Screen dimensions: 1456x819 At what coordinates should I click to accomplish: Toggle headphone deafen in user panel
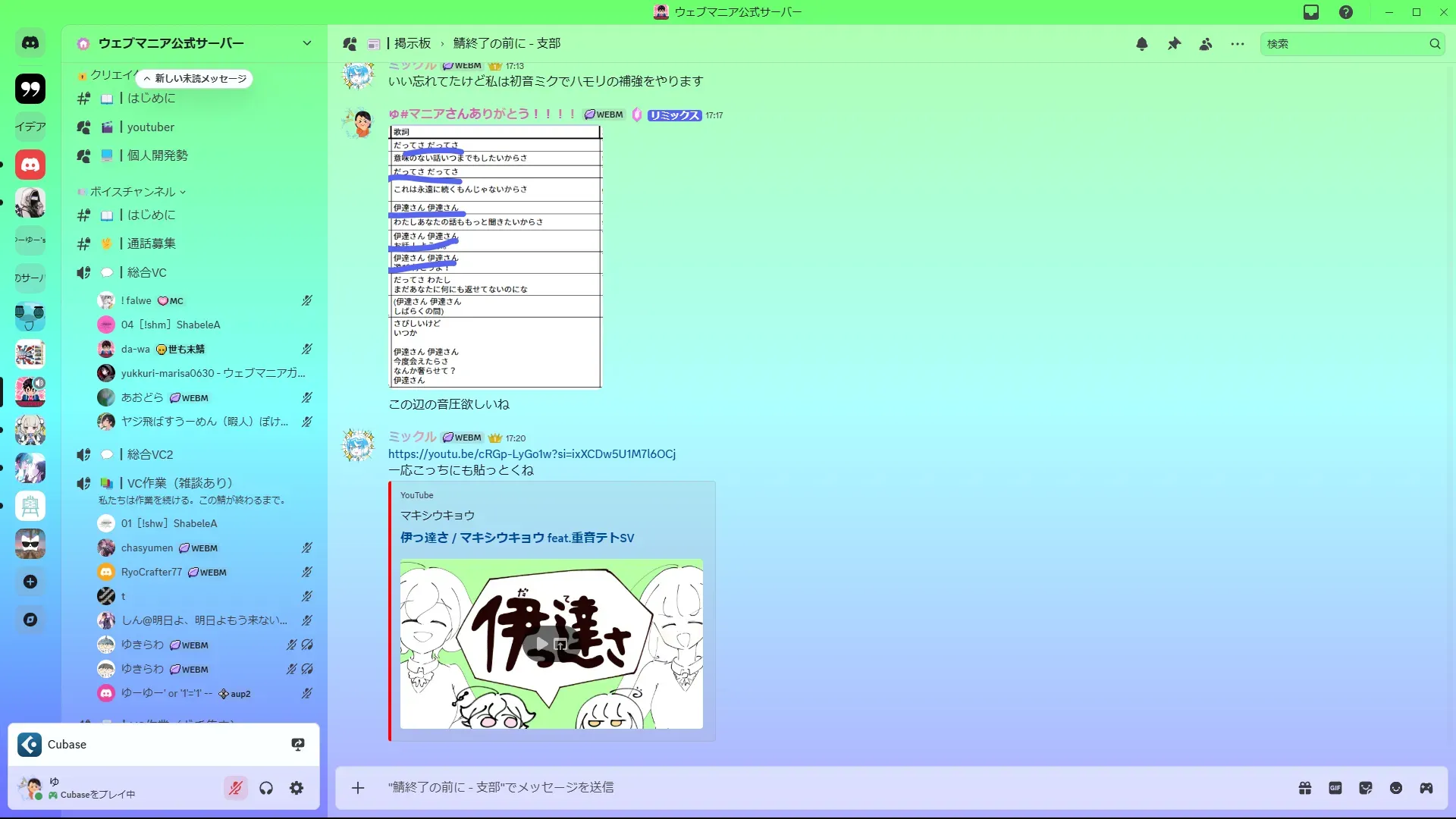point(266,788)
